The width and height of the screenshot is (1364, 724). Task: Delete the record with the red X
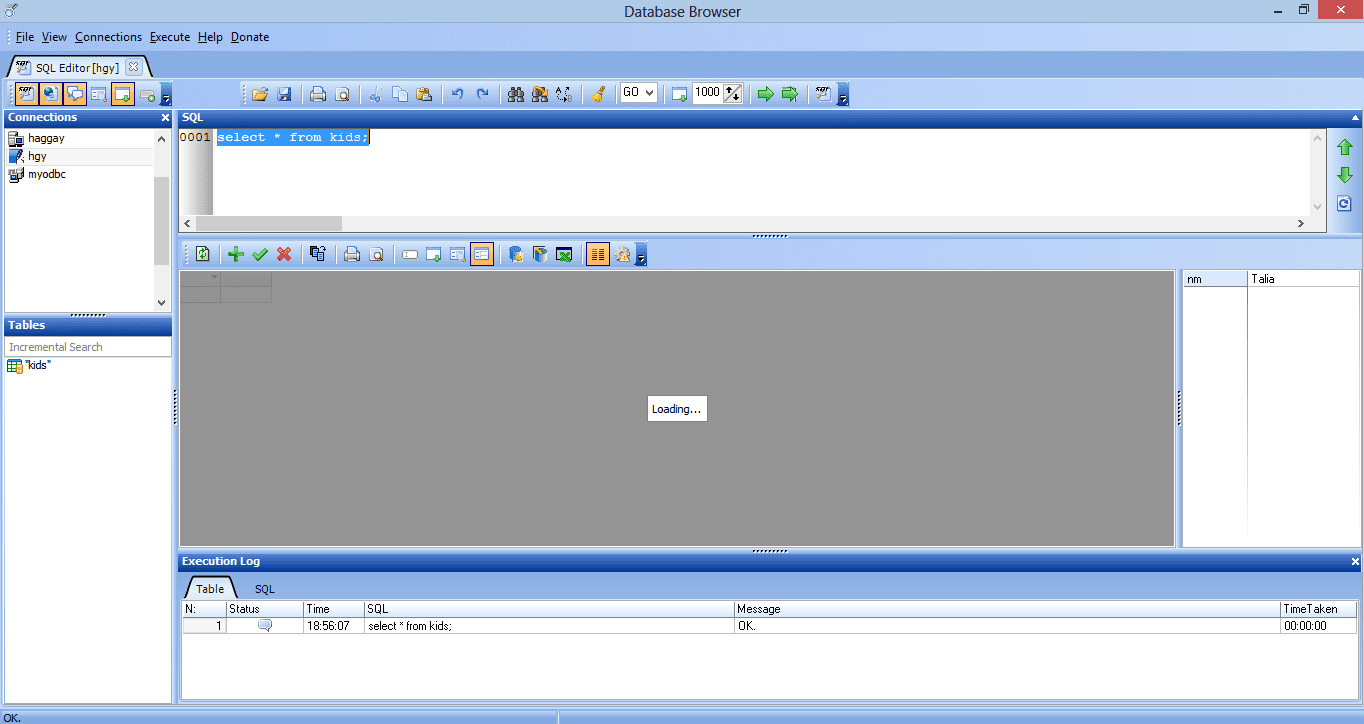coord(284,255)
